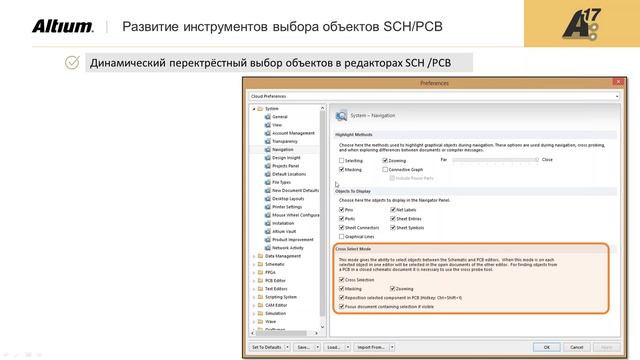Toggle the Sheet Entries checkbox
640x360 pixels.
click(x=393, y=219)
